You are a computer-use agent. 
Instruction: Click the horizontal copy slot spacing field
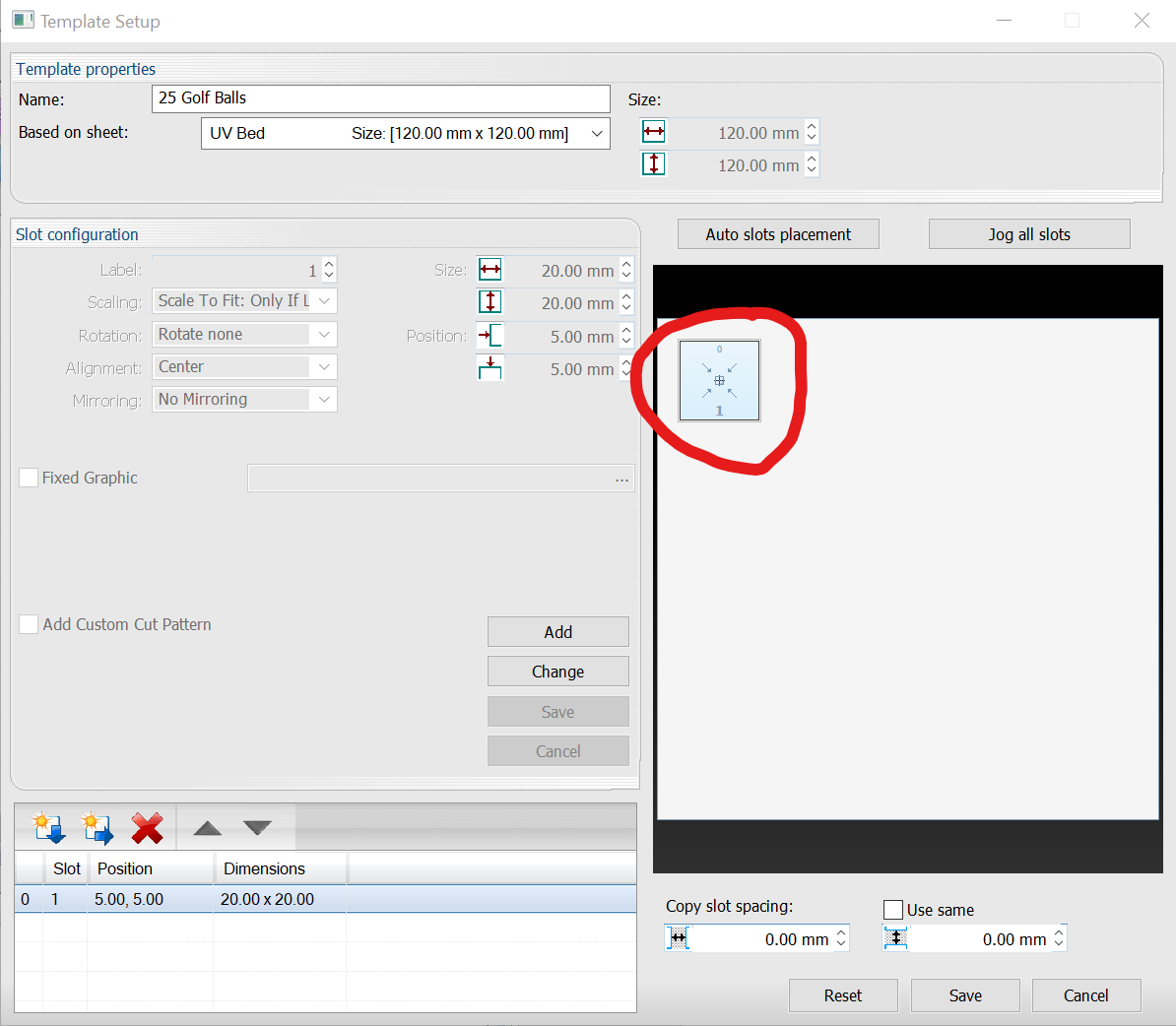[761, 939]
